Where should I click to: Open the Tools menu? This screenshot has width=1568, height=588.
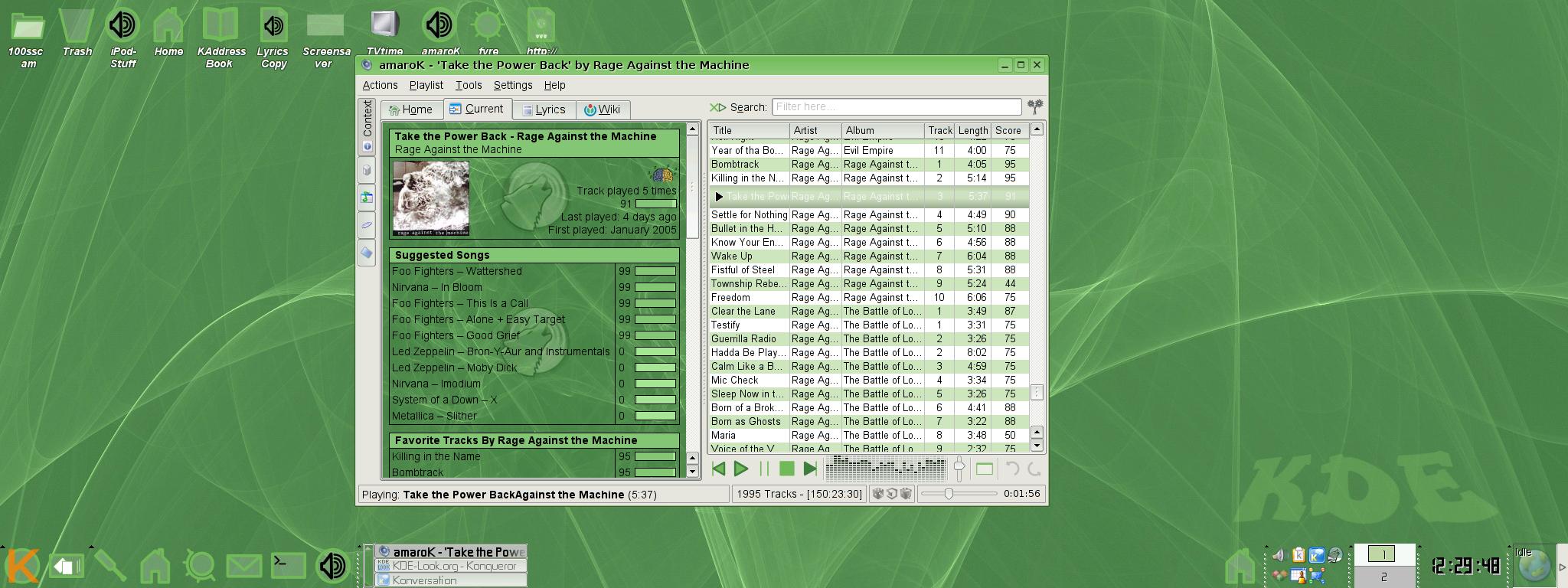(469, 85)
